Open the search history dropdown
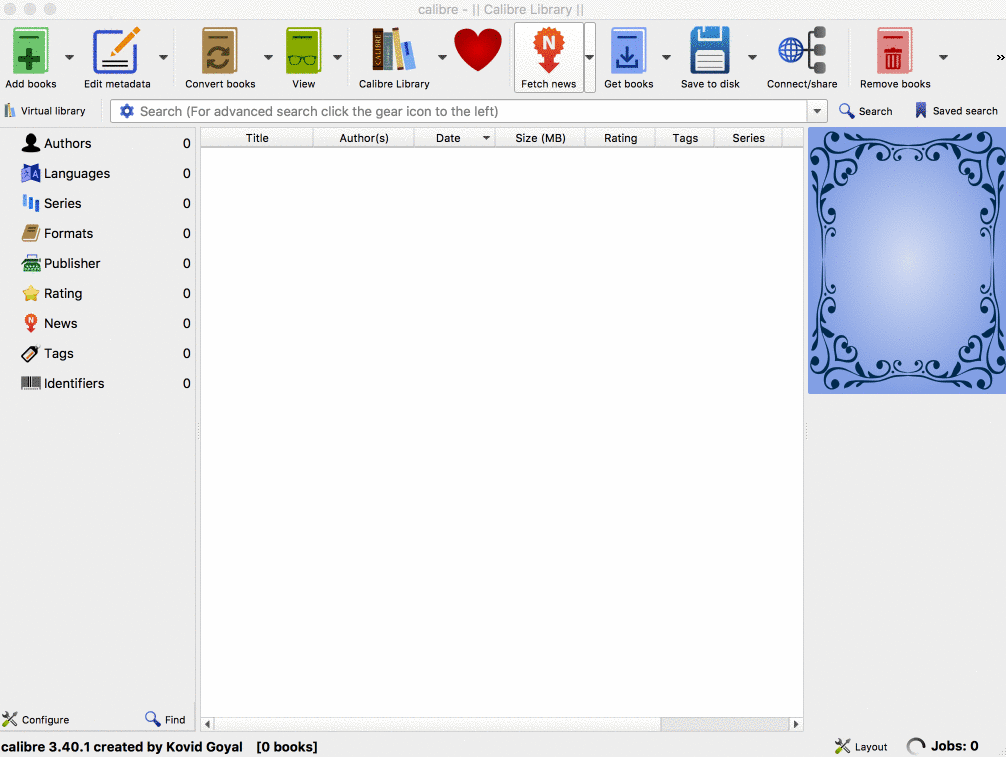Screen dimensions: 1006x757 [817, 111]
